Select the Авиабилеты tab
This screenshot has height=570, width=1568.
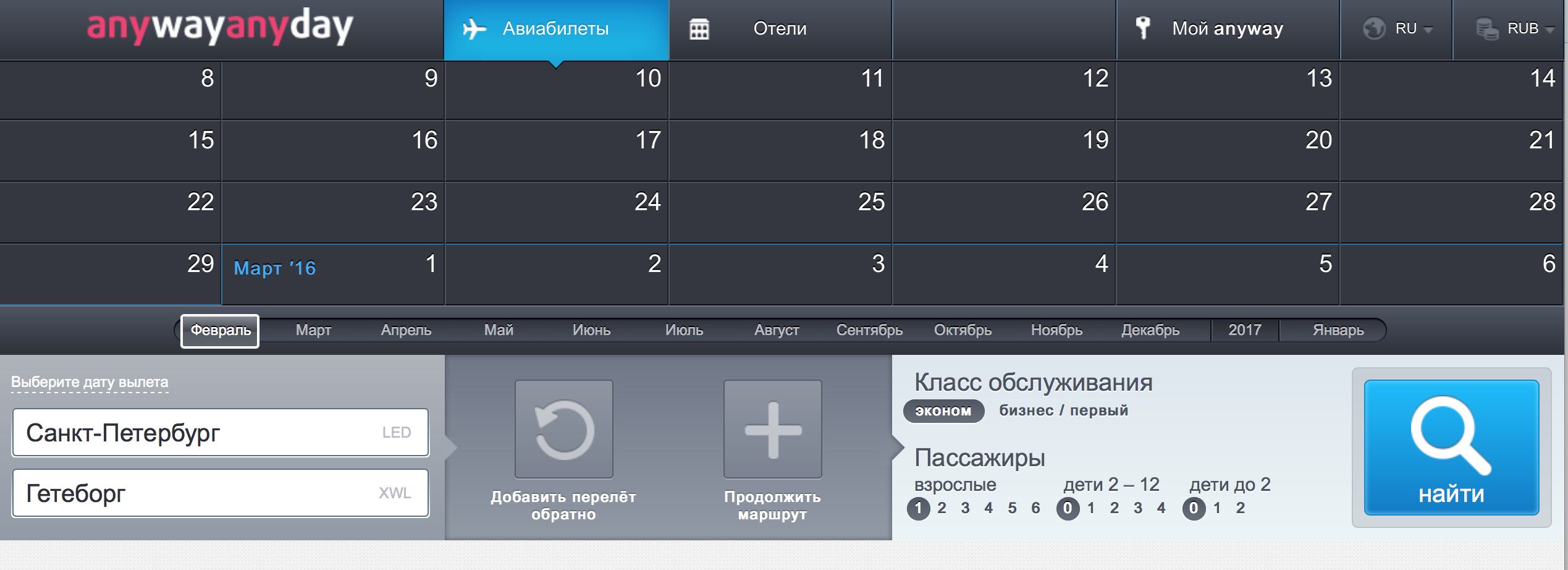[x=556, y=30]
